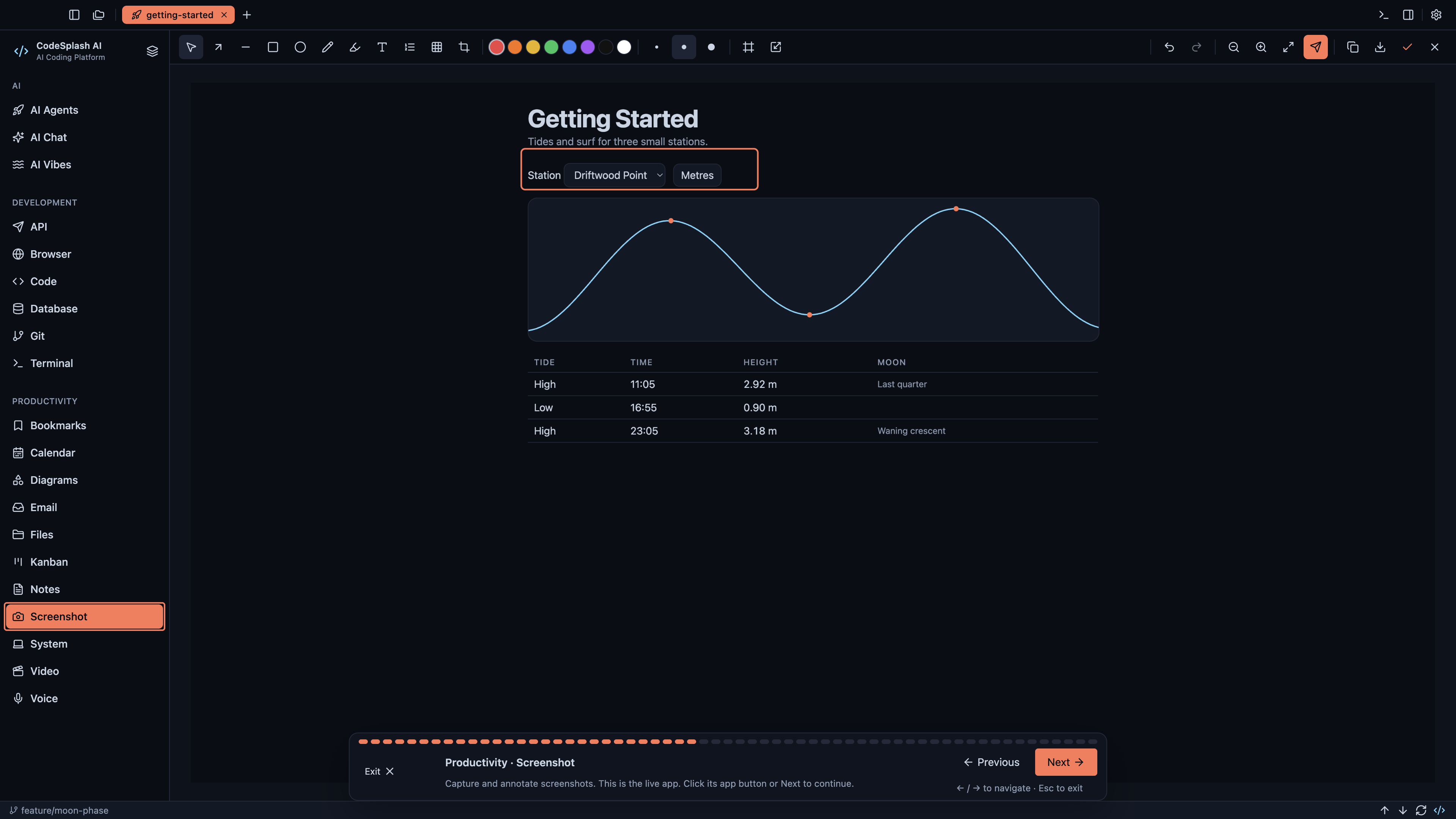The height and width of the screenshot is (819, 1456).
Task: Zoom in the screenshot canvas
Action: [1261, 47]
